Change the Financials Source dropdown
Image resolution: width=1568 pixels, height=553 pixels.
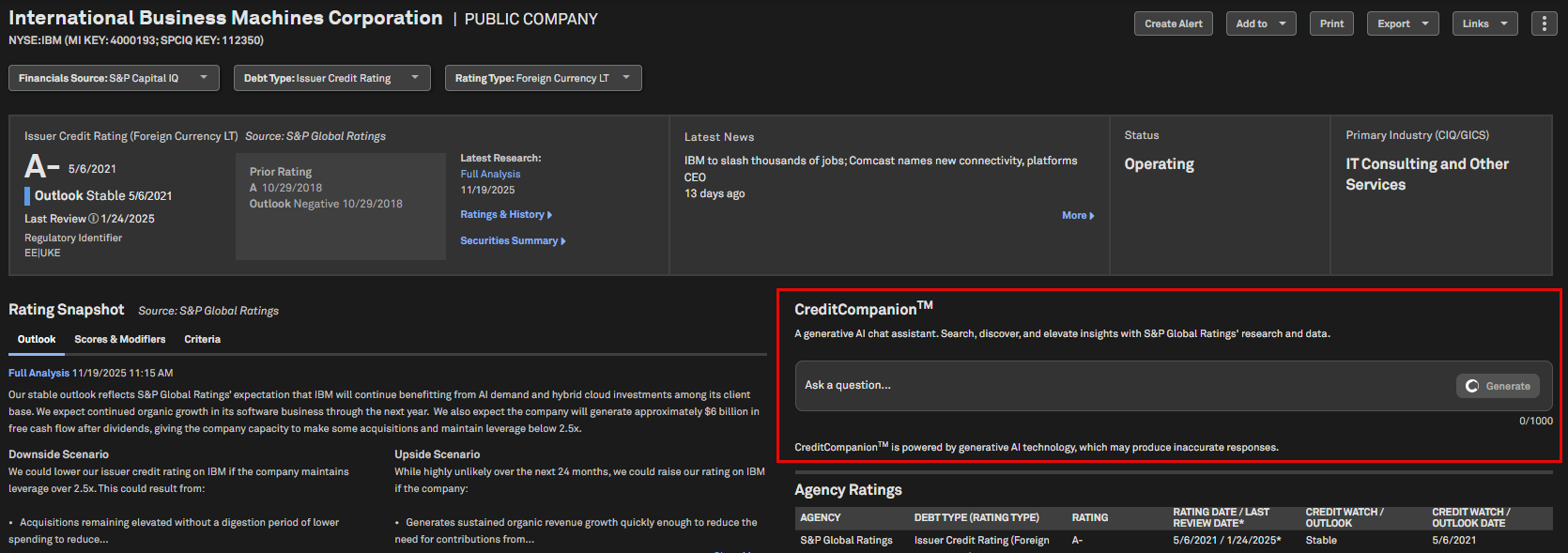coord(114,78)
